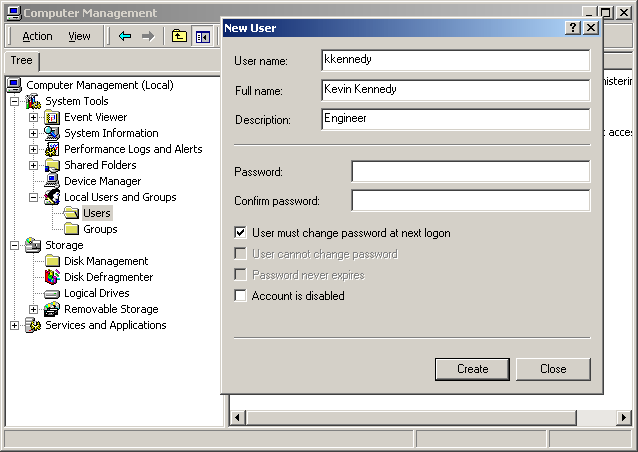Select the System Information tree icon
The image size is (638, 452).
point(52,133)
